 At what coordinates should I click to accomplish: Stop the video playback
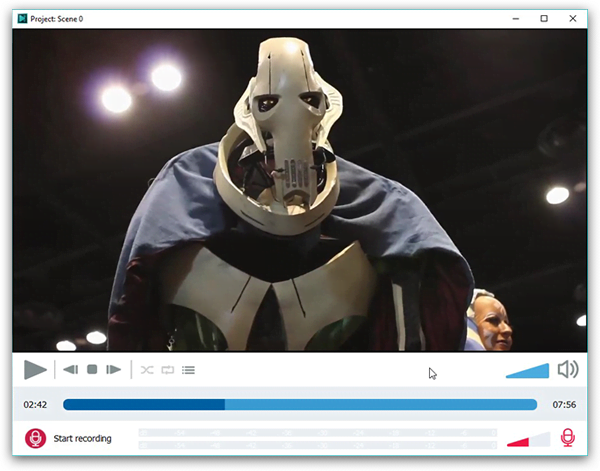pos(92,370)
